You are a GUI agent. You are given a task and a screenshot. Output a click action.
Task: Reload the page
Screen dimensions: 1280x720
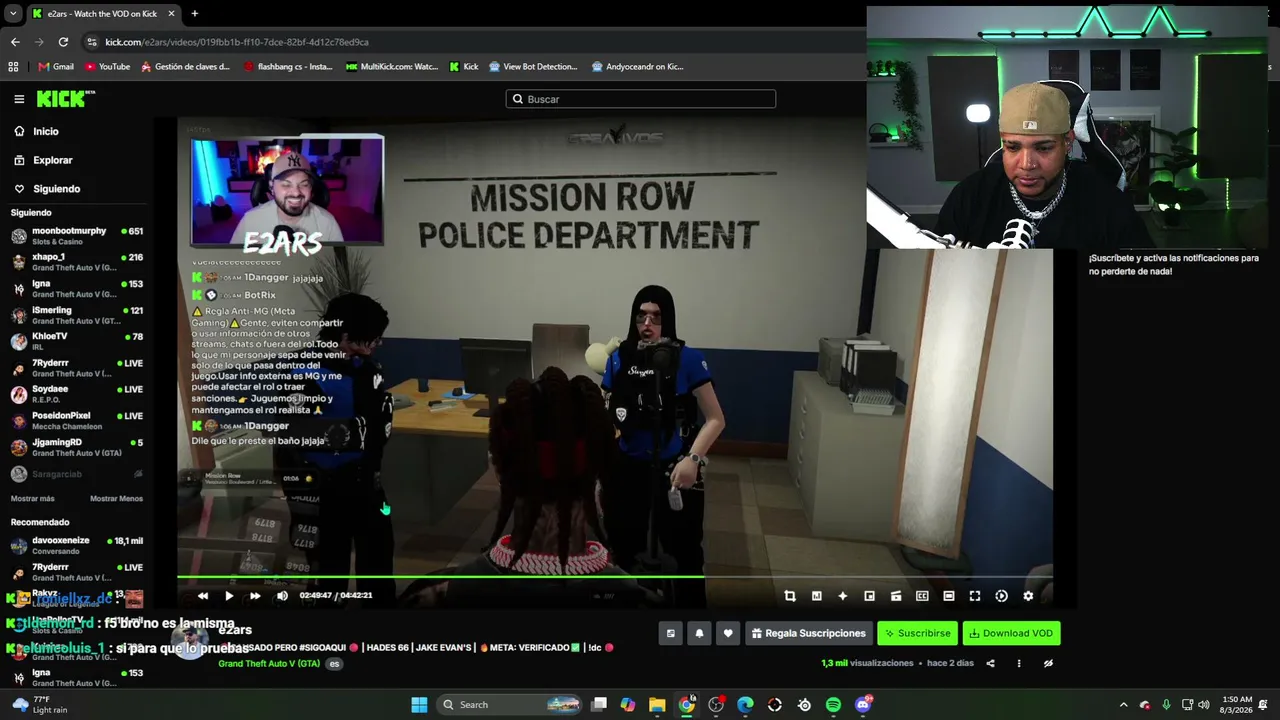point(63,42)
